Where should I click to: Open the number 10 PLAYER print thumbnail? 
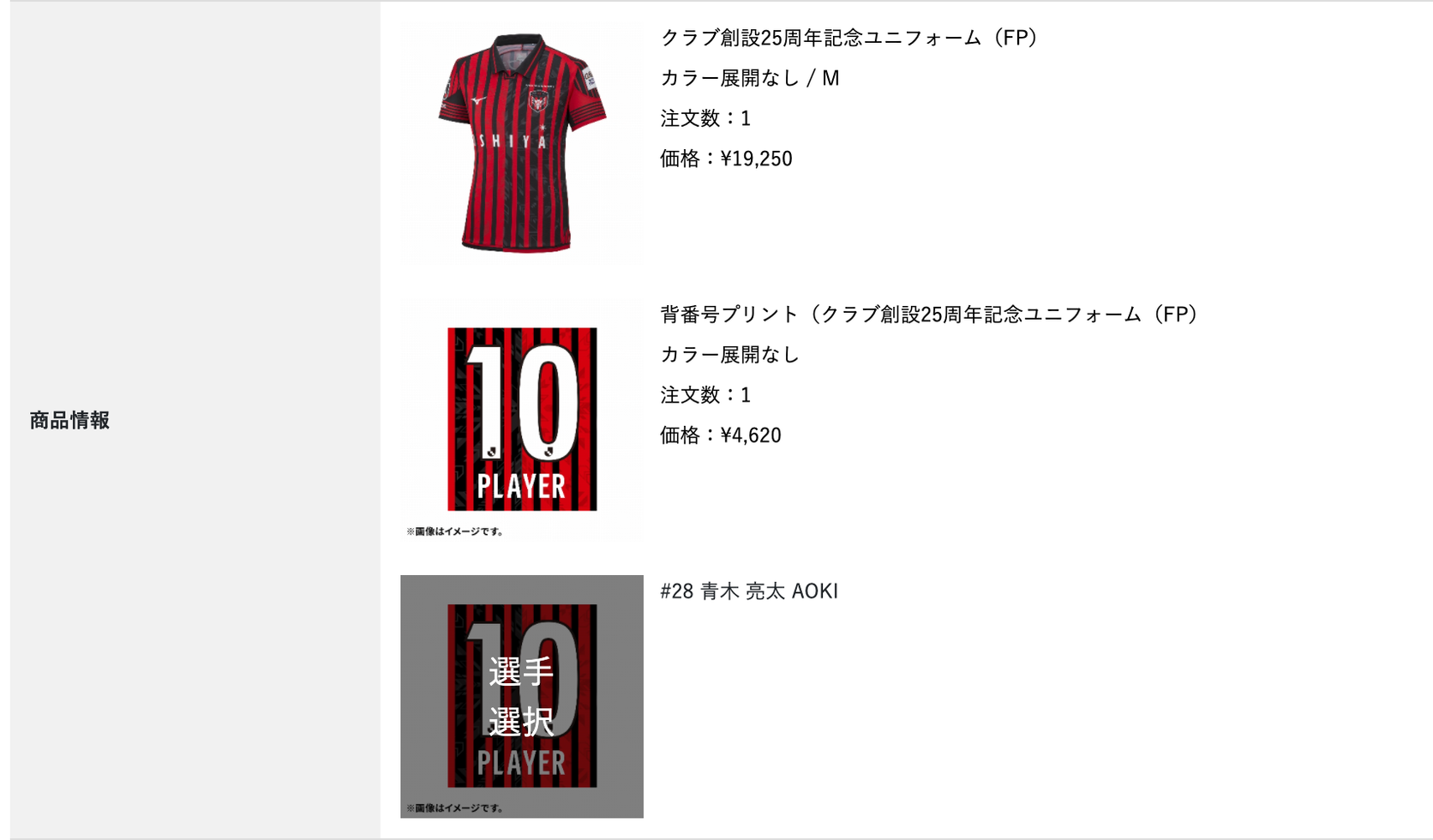[522, 420]
